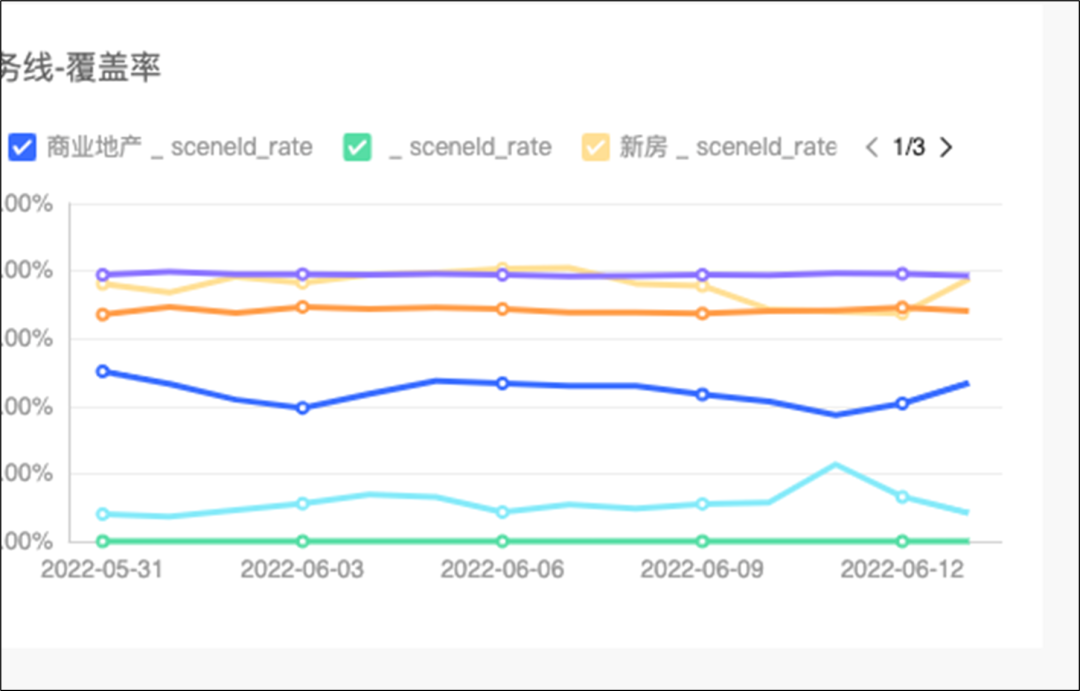
Task: Select blue line point at 2022-05-31
Action: coord(102,371)
